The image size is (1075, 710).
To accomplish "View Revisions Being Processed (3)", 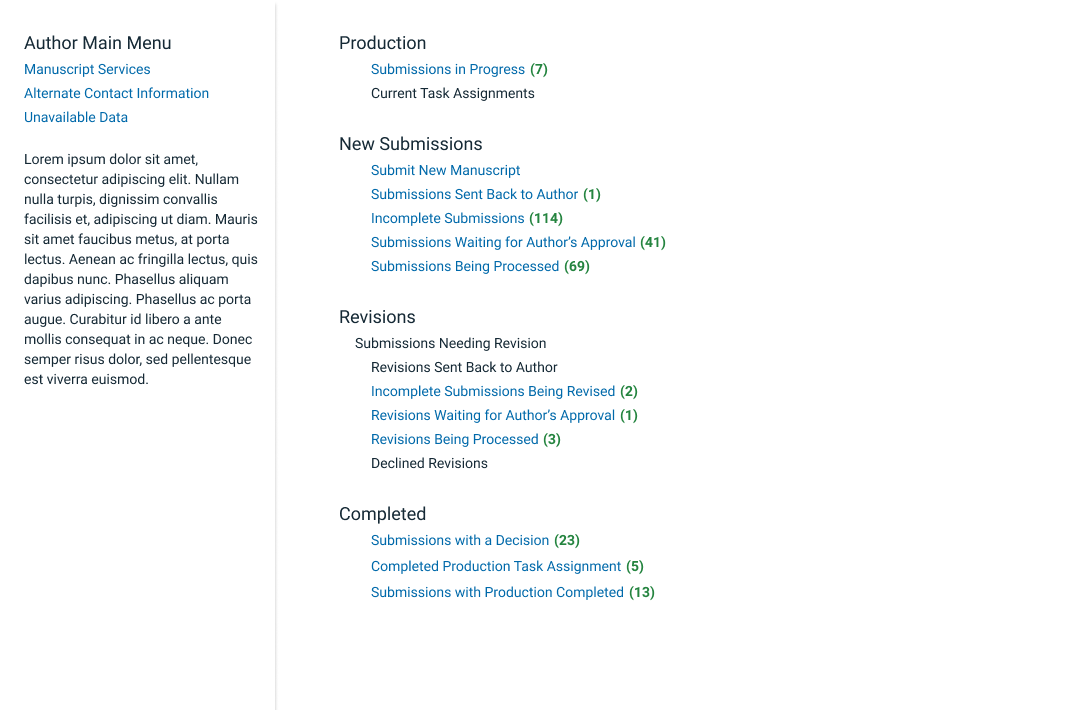I will click(466, 439).
